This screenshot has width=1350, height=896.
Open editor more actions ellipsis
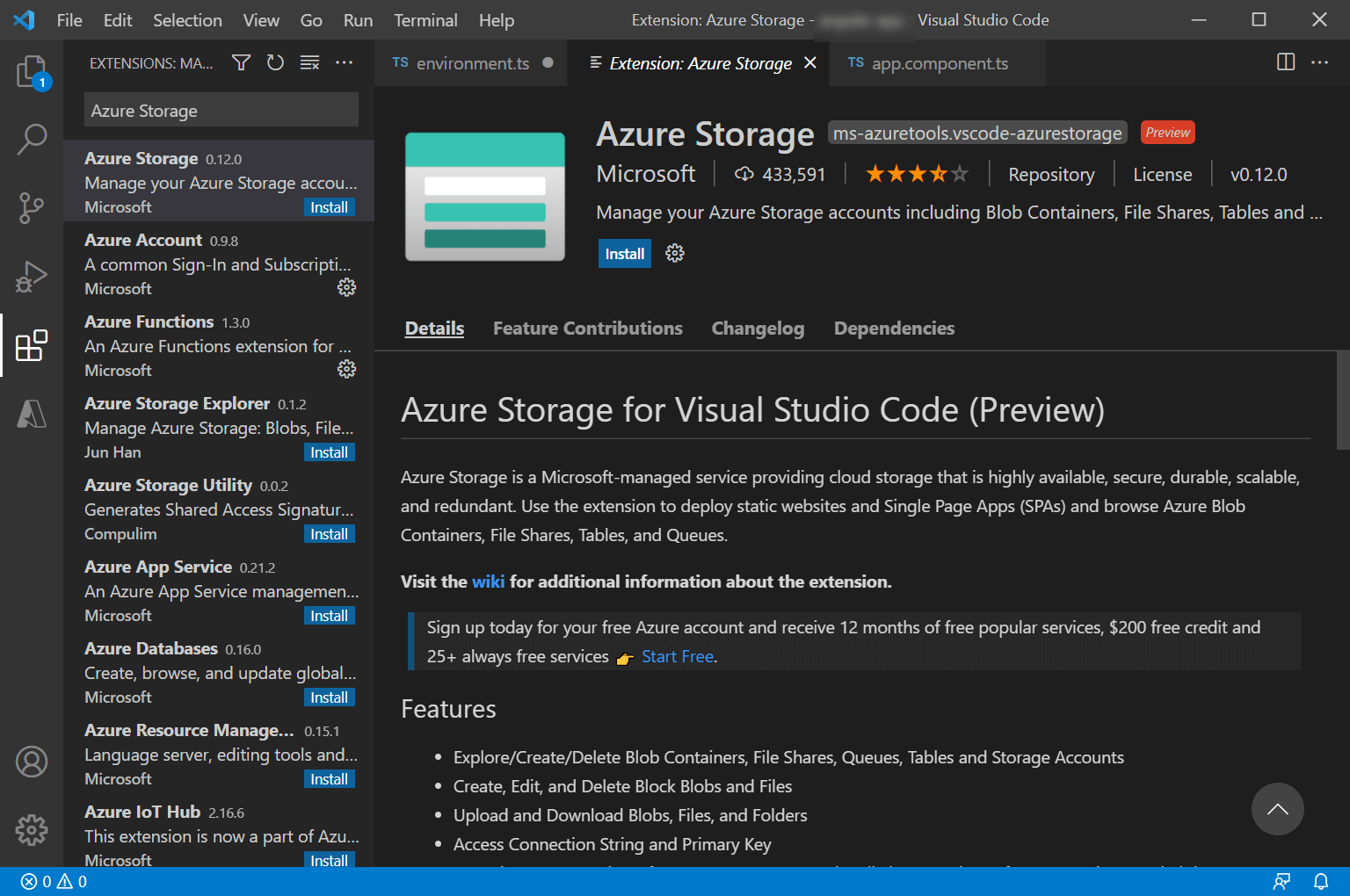pyautogui.click(x=1319, y=61)
